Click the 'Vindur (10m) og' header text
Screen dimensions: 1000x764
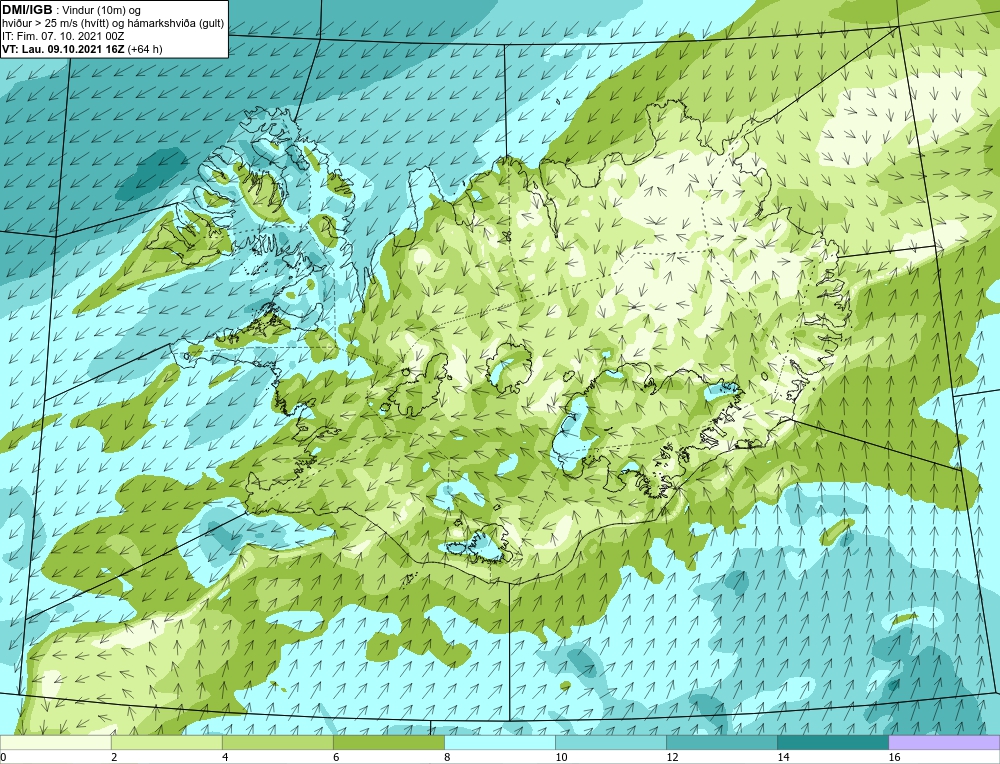[x=102, y=10]
